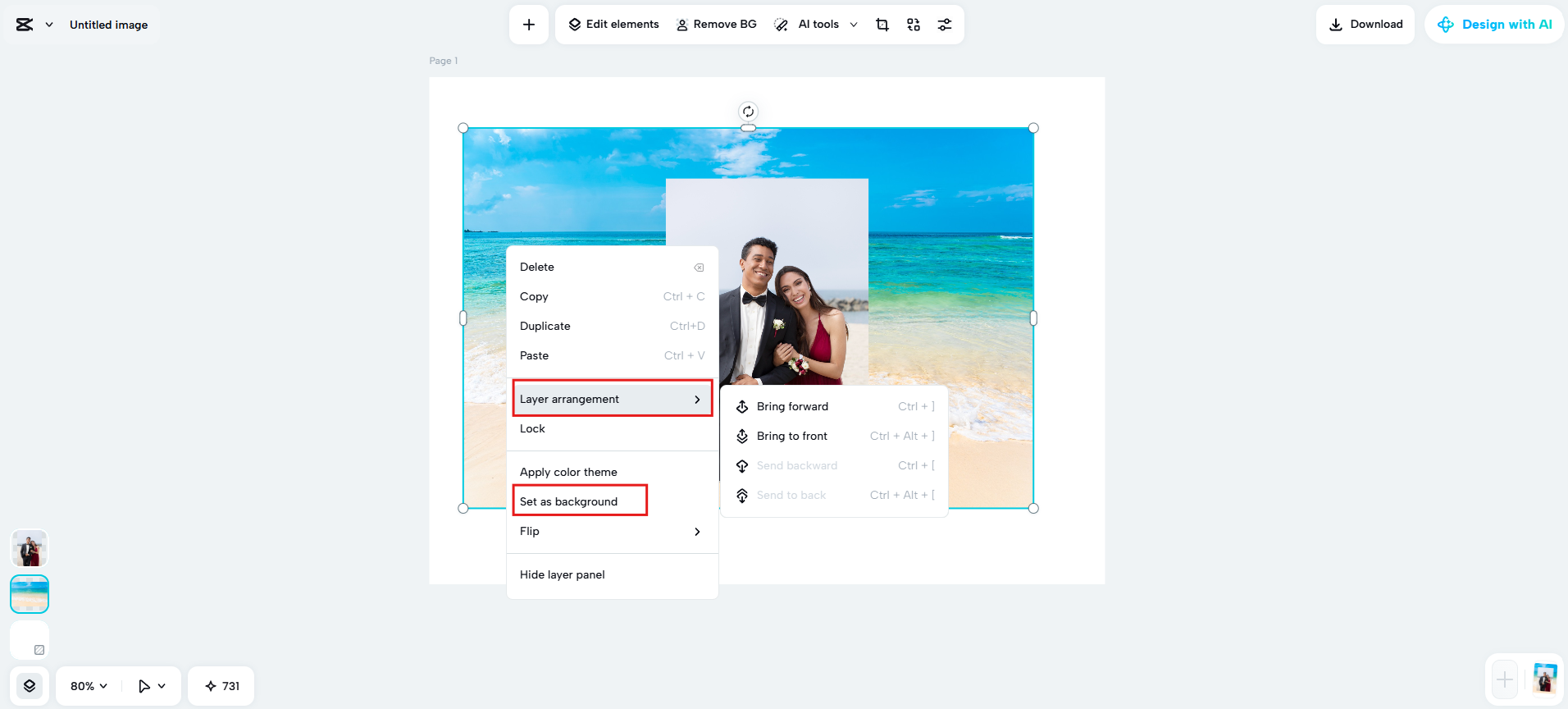Click the bottom-left corner selection handle
Image resolution: width=1568 pixels, height=709 pixels.
(463, 508)
